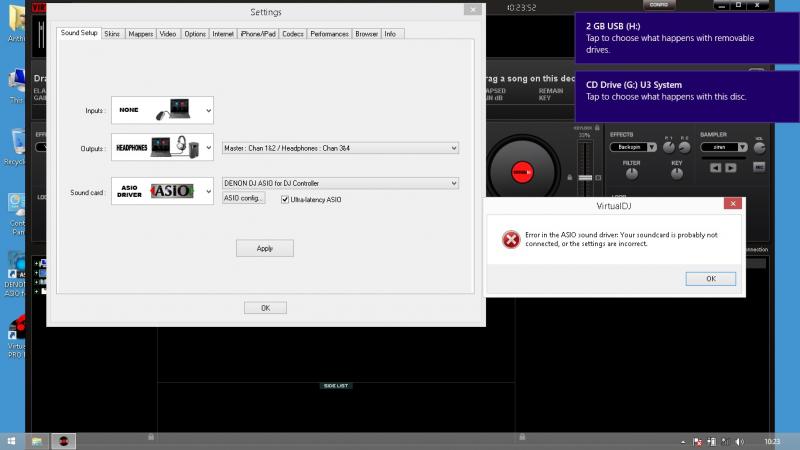The height and width of the screenshot is (450, 800).
Task: Click the FILTER knob on right deck
Action: pyautogui.click(x=632, y=174)
